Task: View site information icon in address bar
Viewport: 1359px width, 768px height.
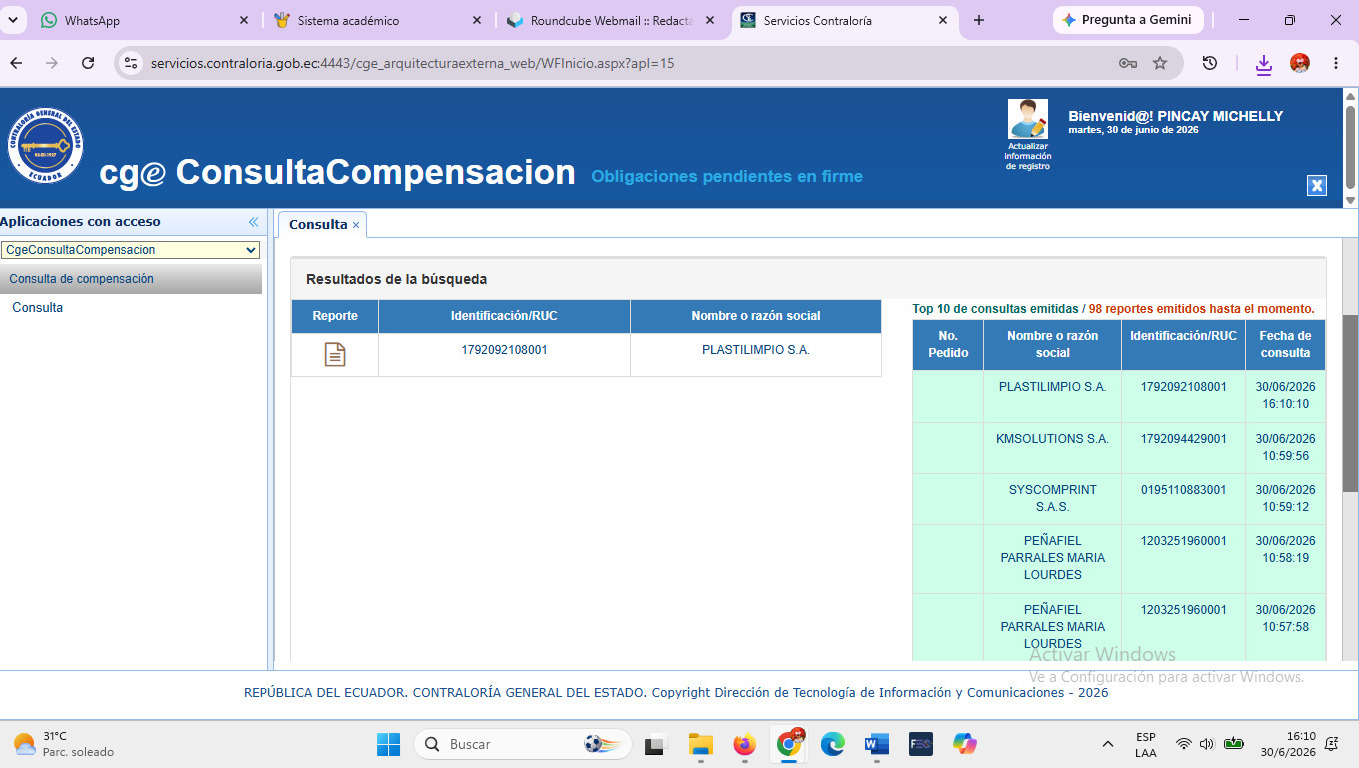Action: tap(131, 63)
